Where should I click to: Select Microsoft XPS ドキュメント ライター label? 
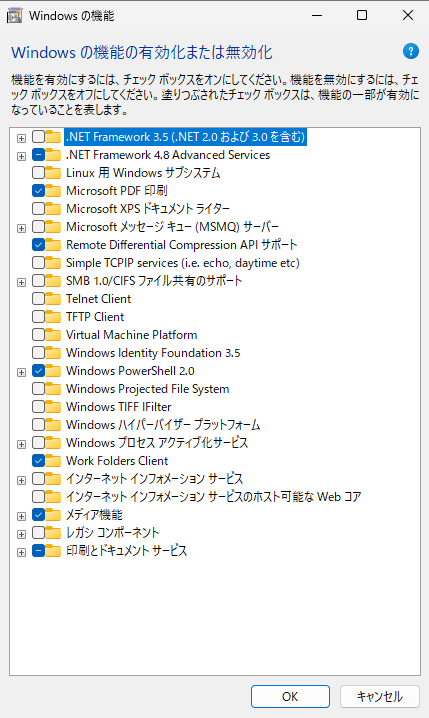(148, 209)
